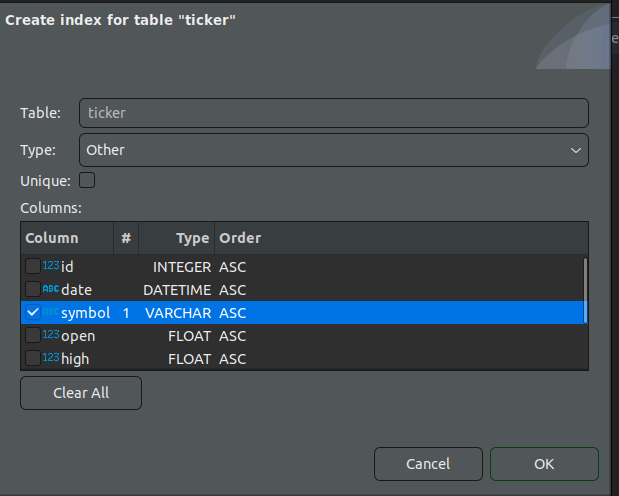Open the Type dropdown showing Other
This screenshot has height=496, width=619.
[x=334, y=150]
